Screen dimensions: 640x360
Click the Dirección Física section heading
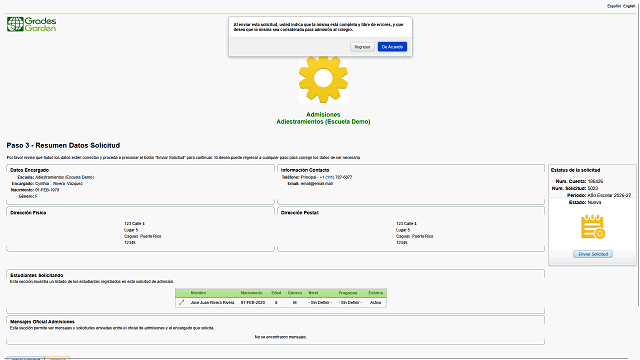pos(28,213)
